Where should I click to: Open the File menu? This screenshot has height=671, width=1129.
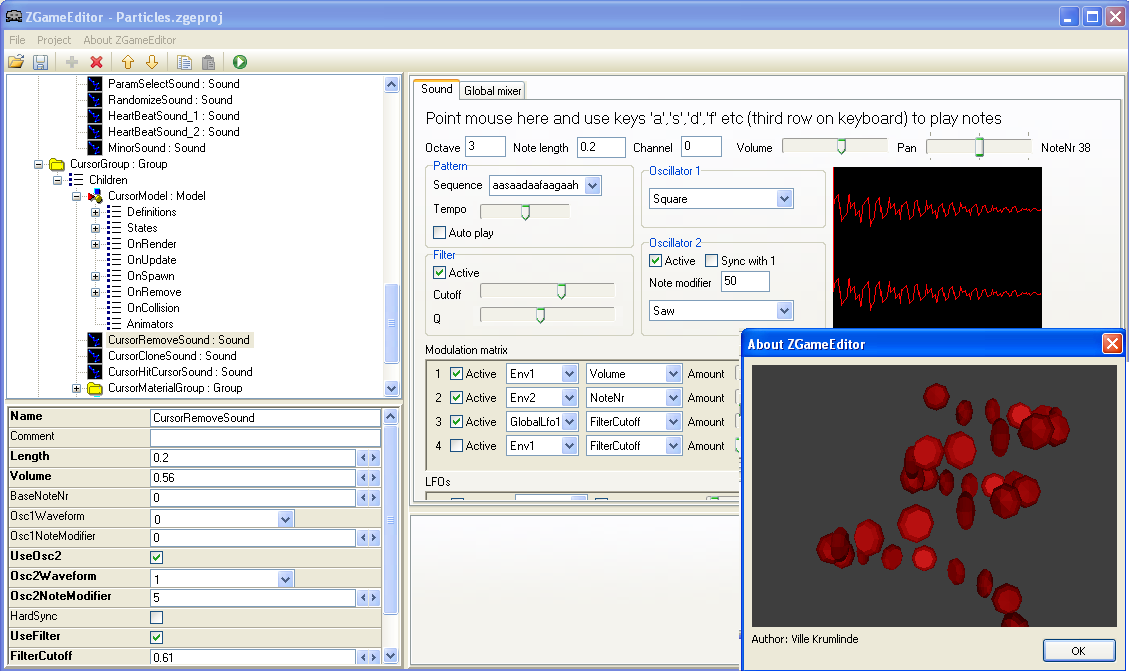[17, 40]
